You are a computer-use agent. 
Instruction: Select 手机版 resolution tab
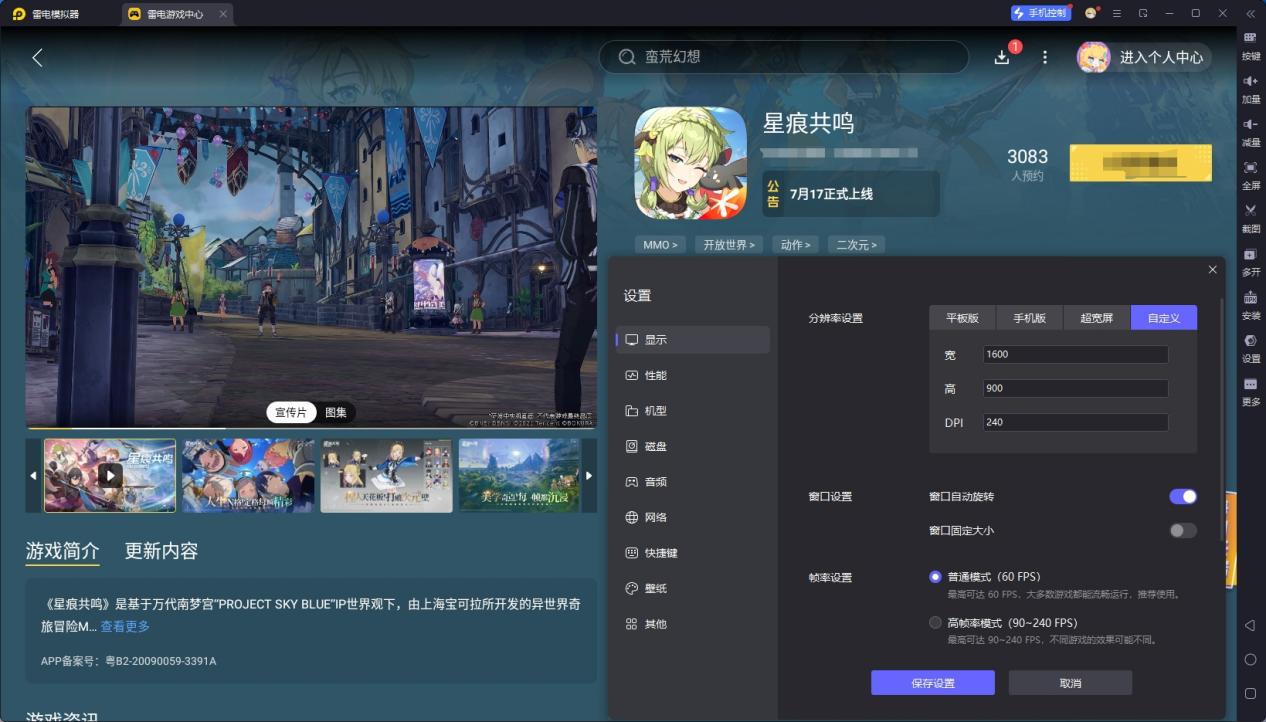click(1029, 318)
